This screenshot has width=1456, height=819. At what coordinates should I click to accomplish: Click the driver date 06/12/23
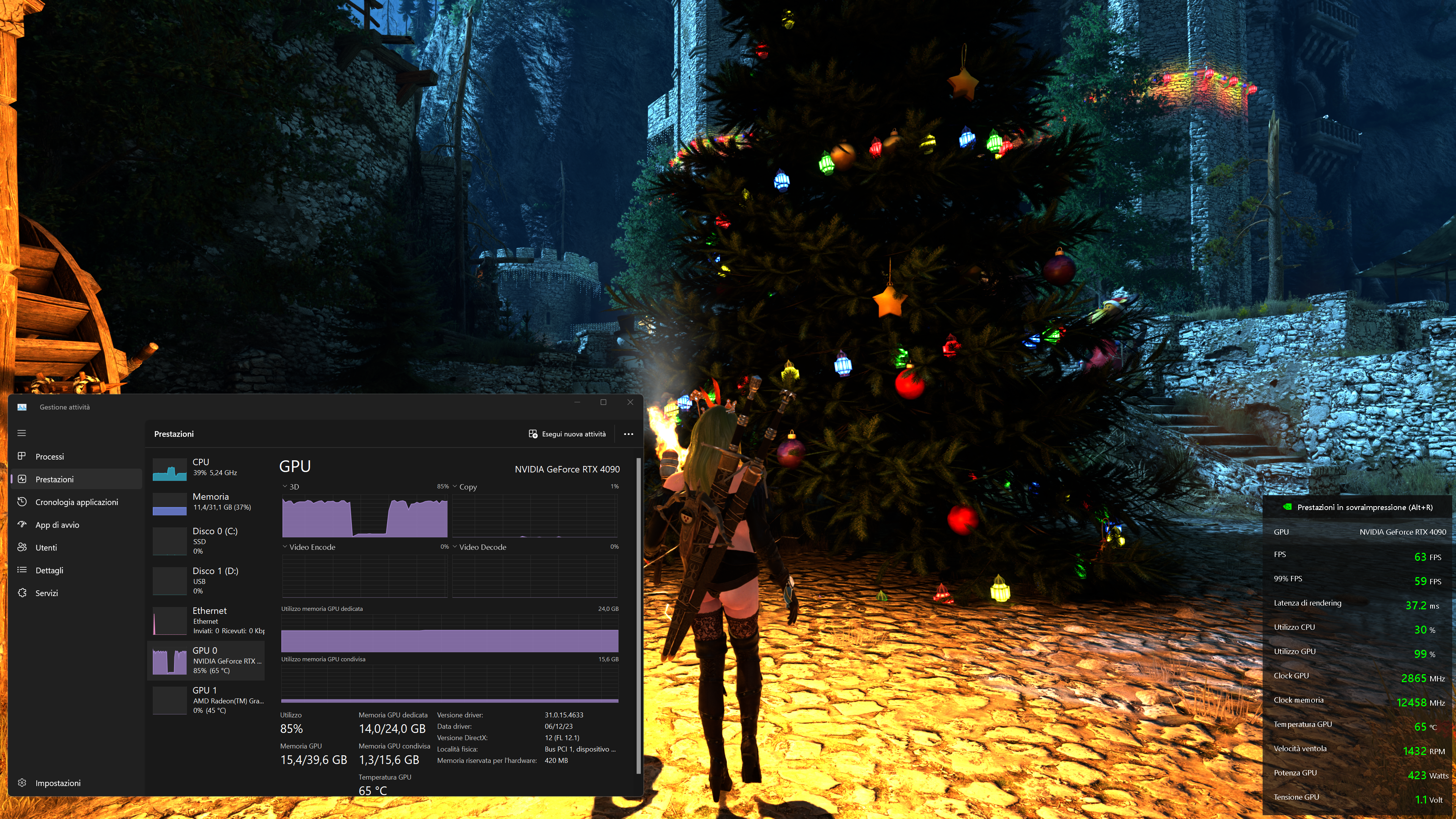coord(559,726)
